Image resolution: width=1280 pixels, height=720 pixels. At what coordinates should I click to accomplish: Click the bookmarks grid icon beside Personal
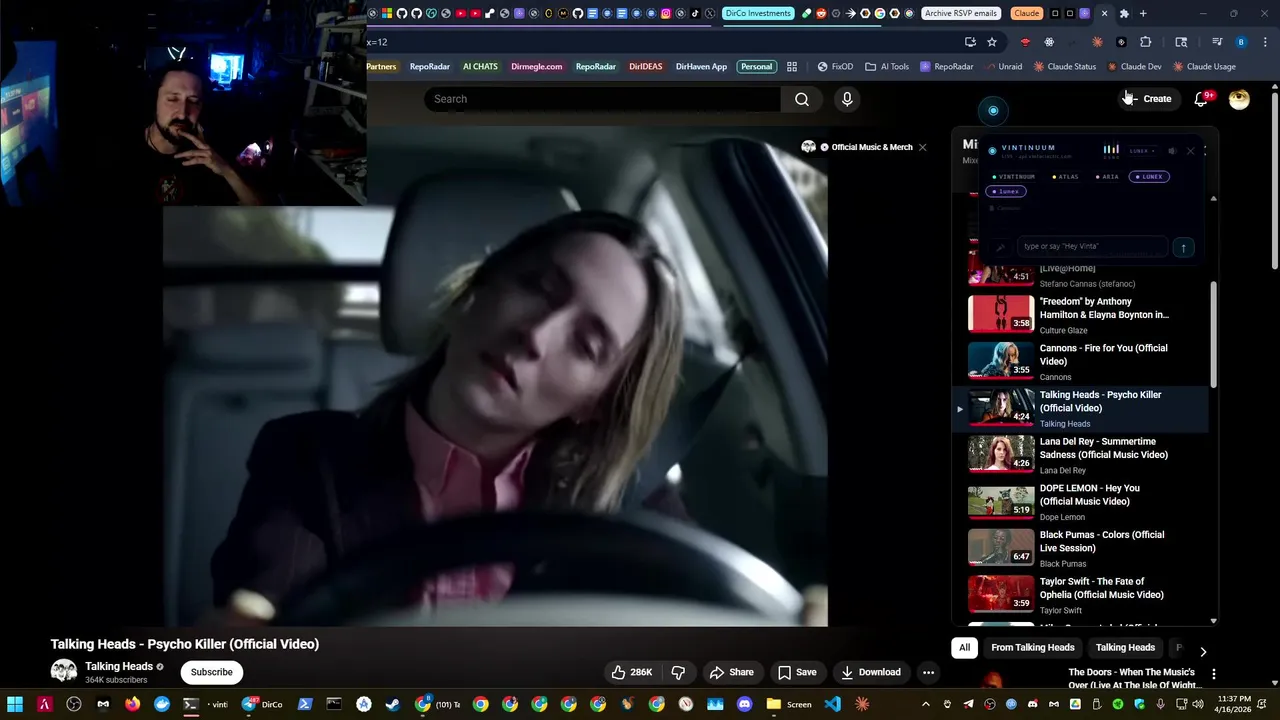792,67
